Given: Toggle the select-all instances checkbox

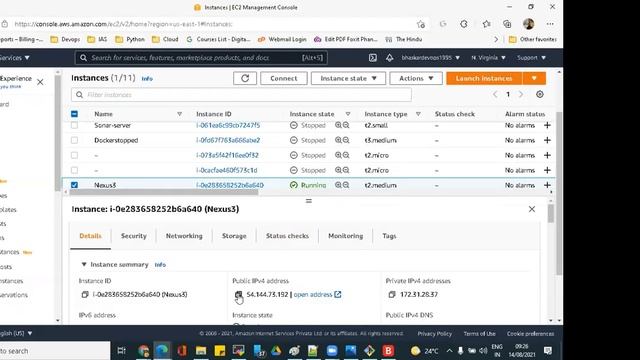Looking at the screenshot, I should (74, 114).
